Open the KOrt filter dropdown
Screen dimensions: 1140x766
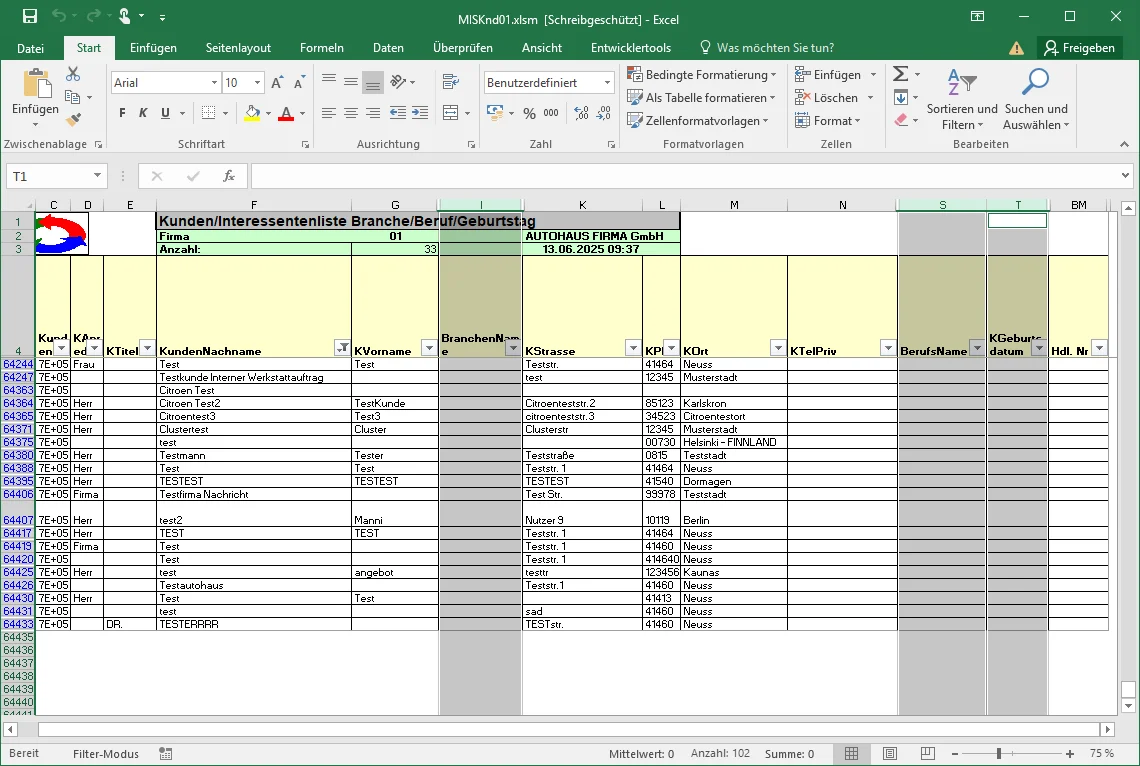tap(778, 348)
